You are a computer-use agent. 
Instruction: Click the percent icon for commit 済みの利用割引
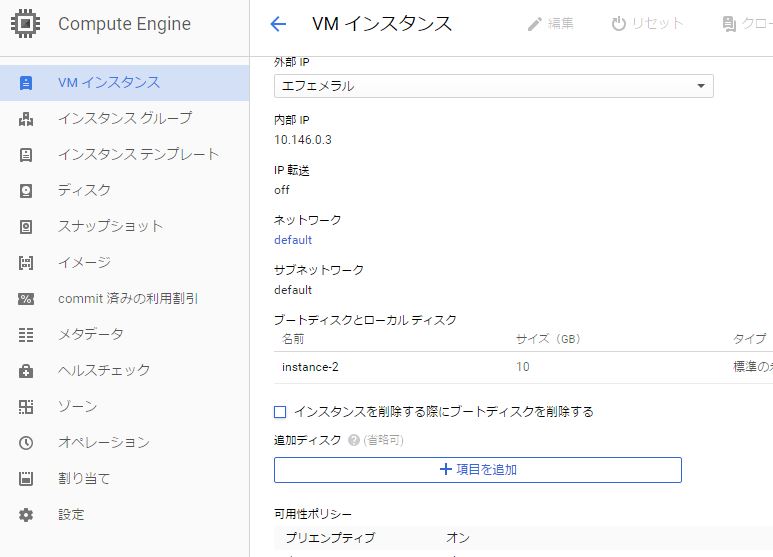pos(26,299)
